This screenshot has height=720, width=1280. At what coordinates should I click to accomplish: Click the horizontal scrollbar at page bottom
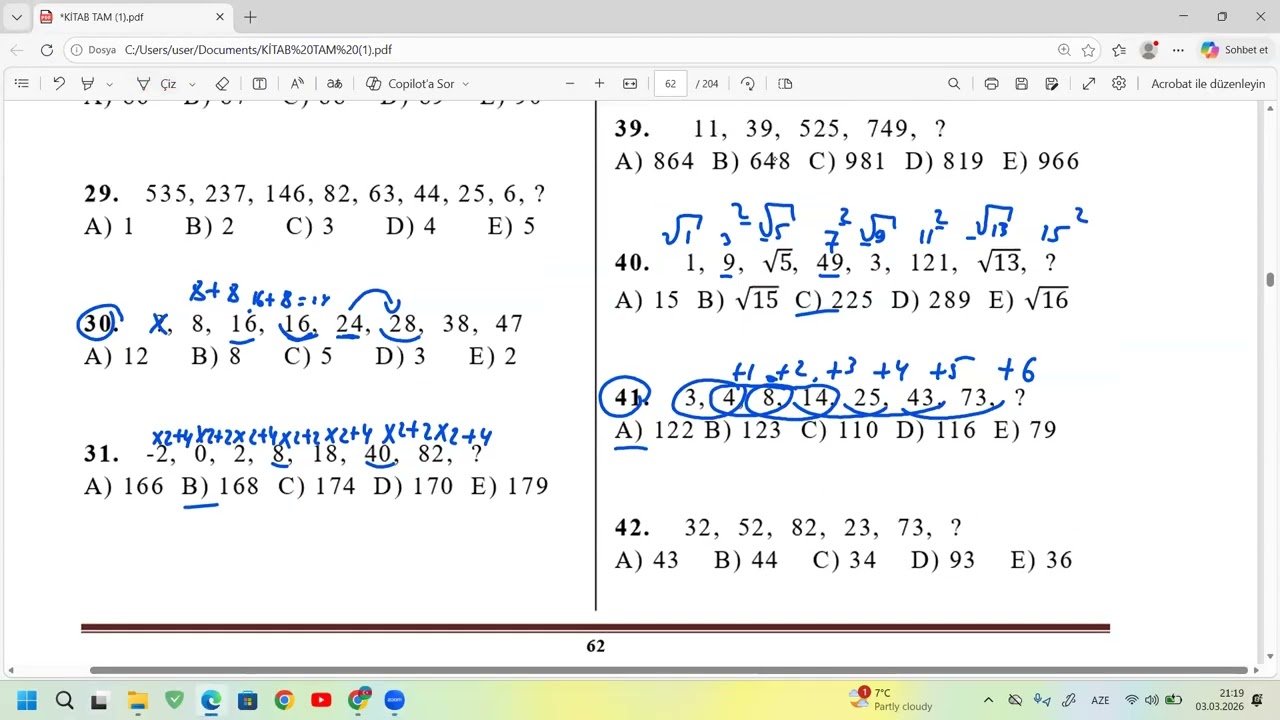point(668,670)
